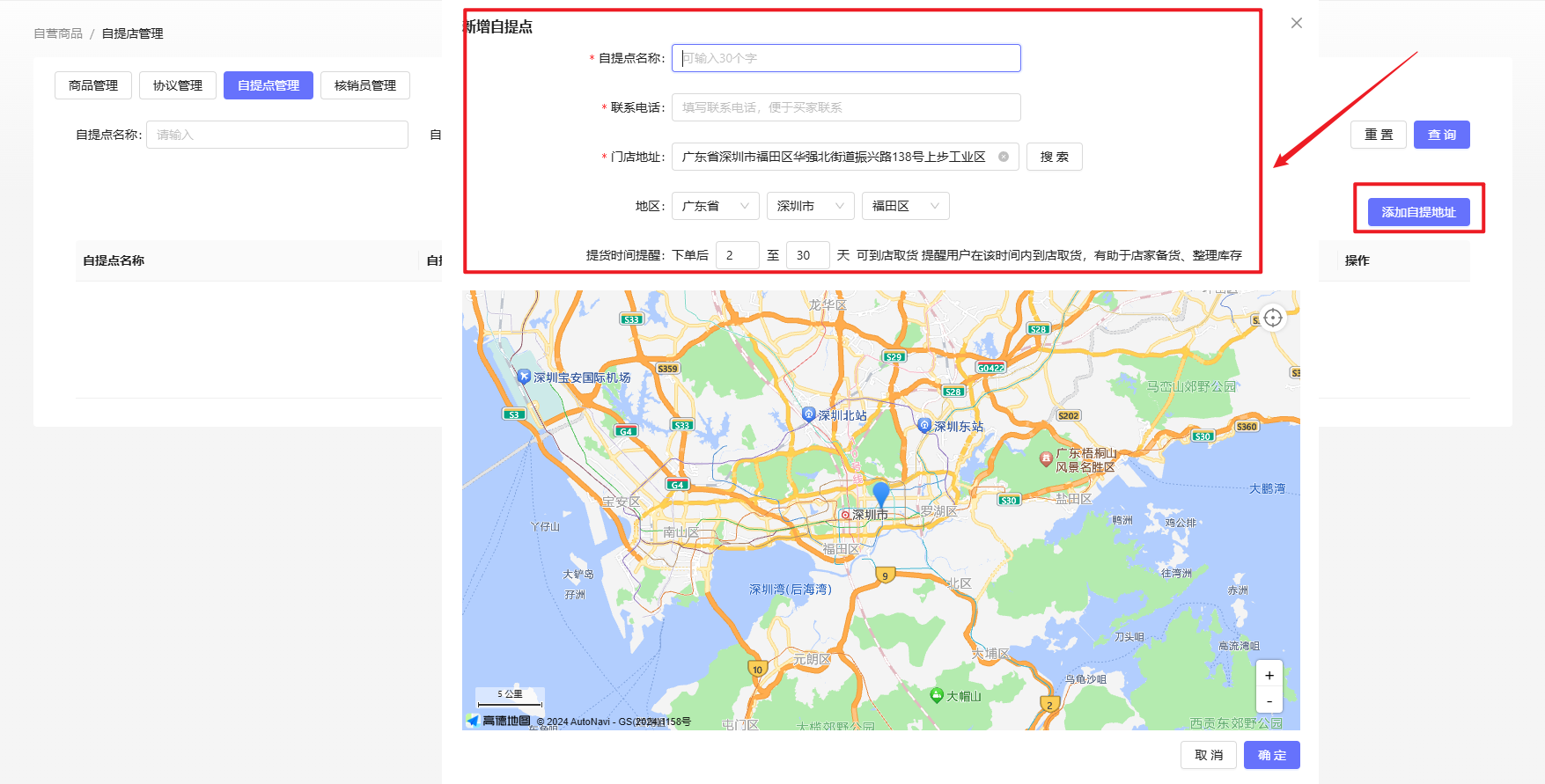Switch to the 核销员管理 tab
Viewport: 1545px width, 784px height.
coord(364,85)
